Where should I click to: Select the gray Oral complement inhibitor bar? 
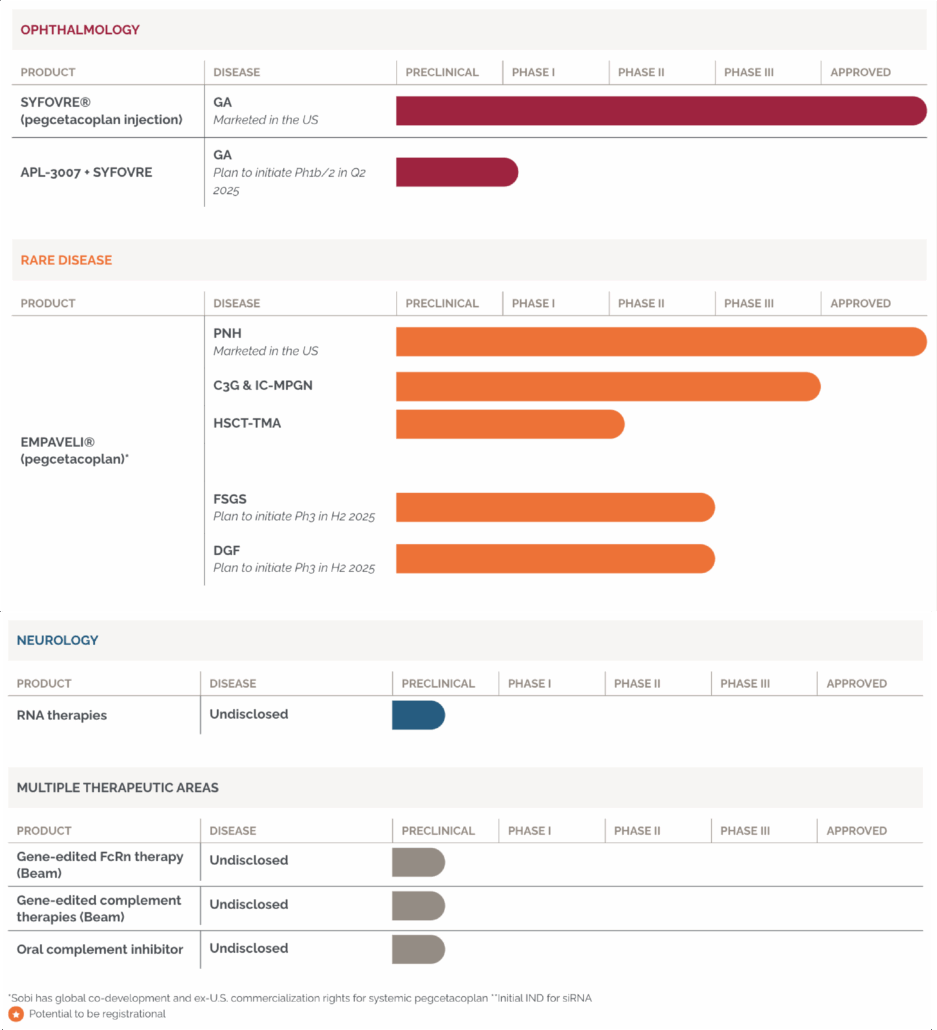click(x=418, y=949)
